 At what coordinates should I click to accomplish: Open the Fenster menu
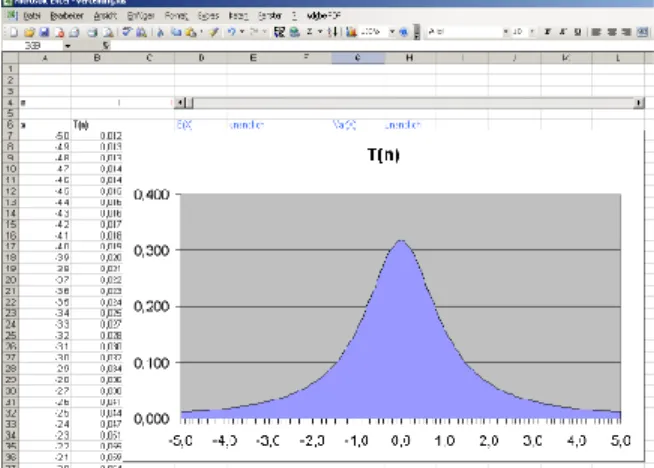[269, 16]
